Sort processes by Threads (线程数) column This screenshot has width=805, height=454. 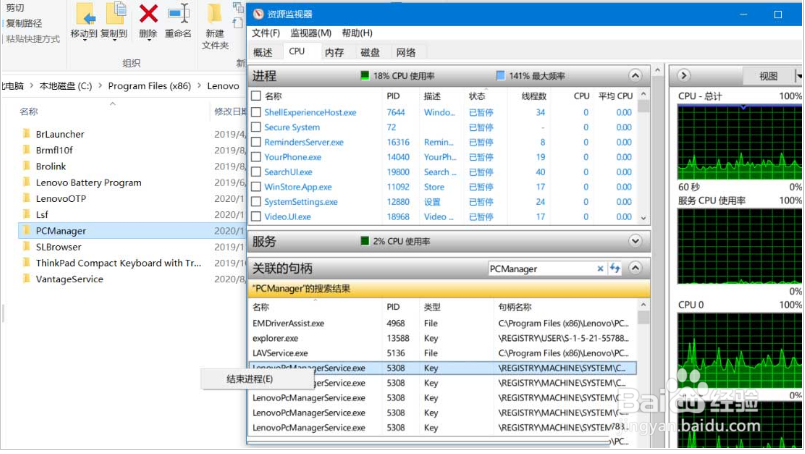(534, 96)
